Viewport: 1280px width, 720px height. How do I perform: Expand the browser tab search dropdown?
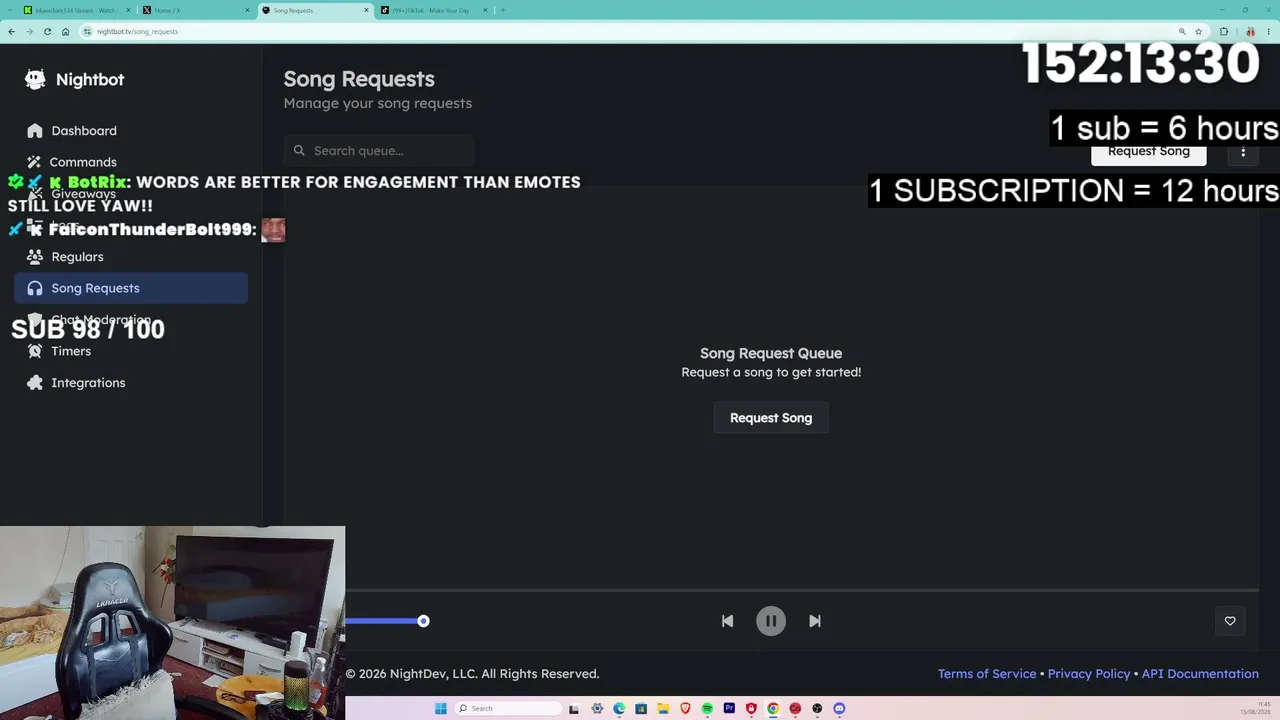pos(9,10)
